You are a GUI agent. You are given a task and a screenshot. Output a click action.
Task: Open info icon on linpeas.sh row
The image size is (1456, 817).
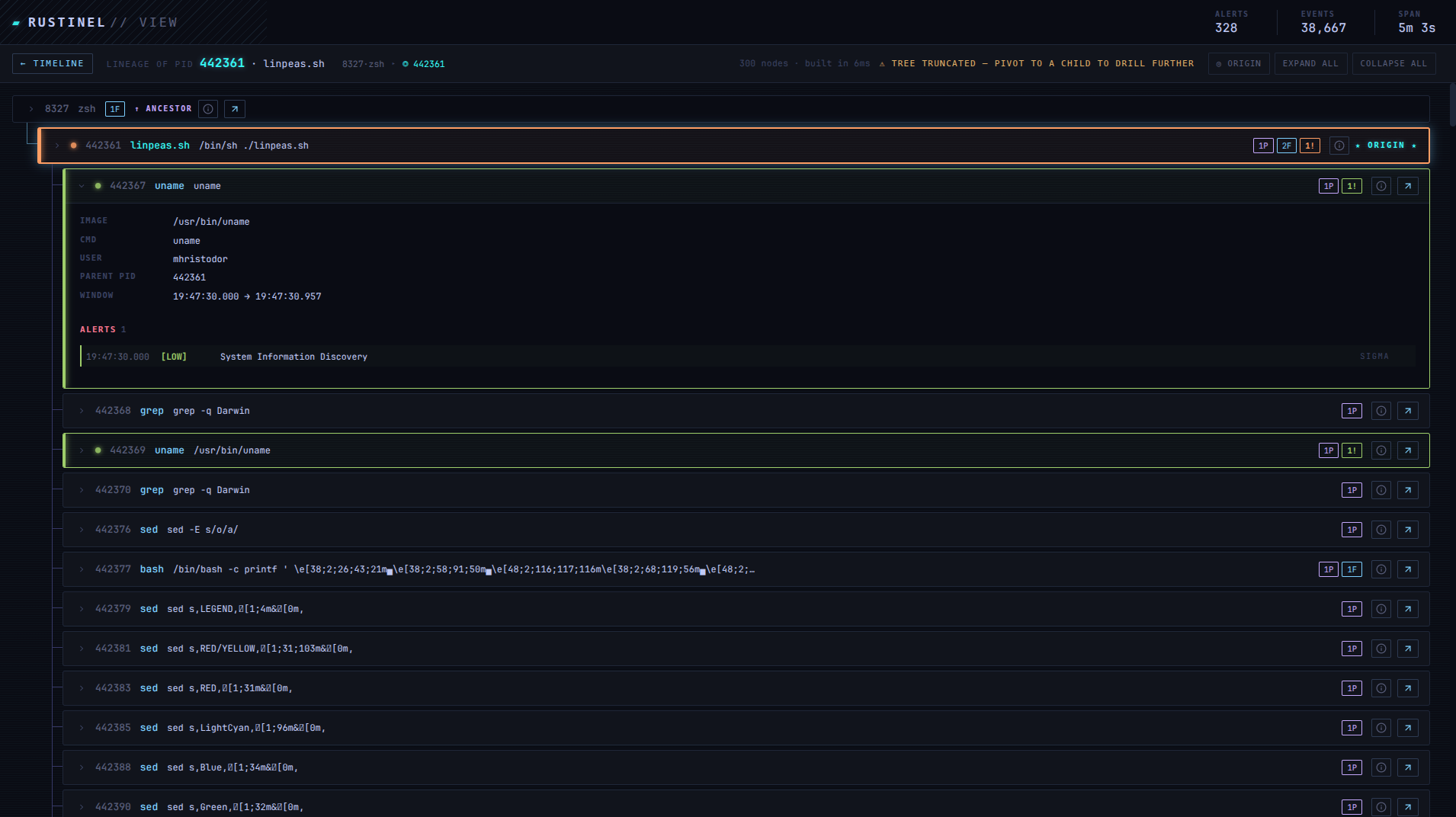coord(1339,146)
